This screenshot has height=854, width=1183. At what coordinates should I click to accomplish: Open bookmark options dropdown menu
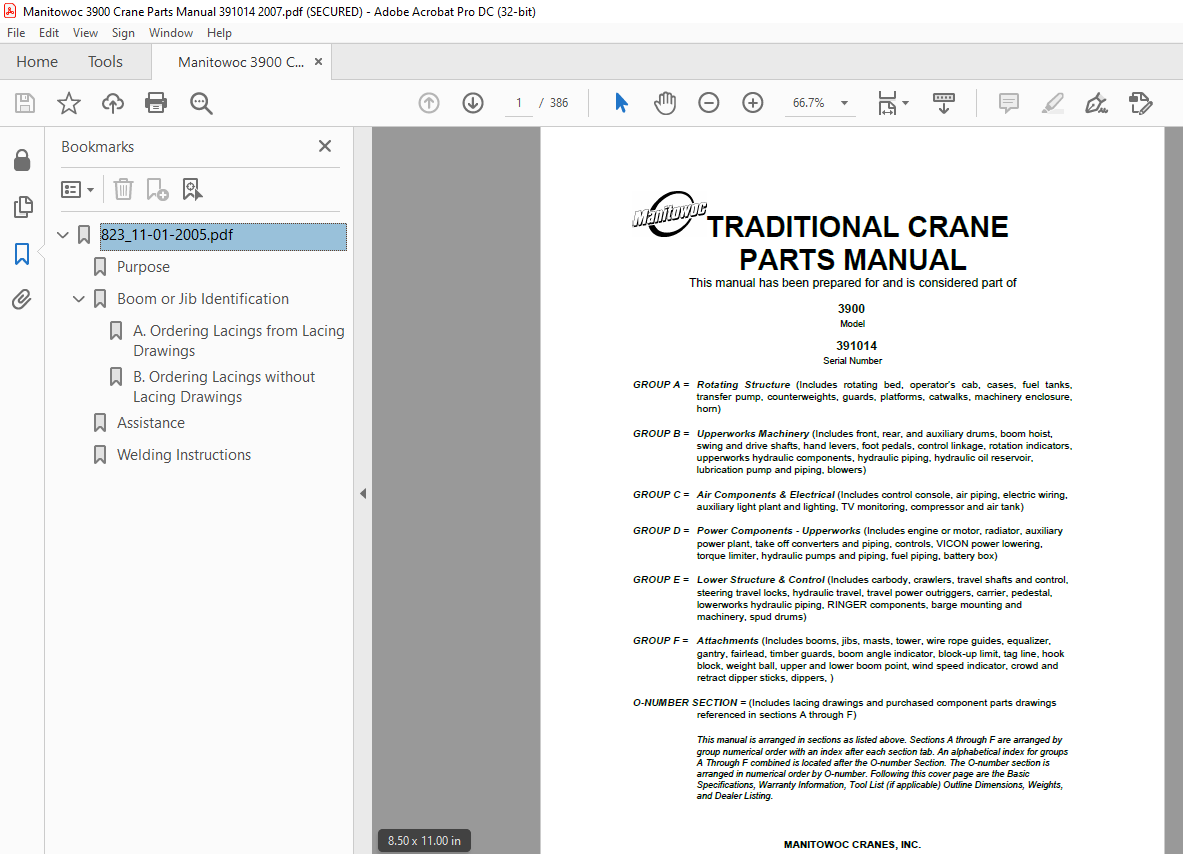tap(77, 189)
